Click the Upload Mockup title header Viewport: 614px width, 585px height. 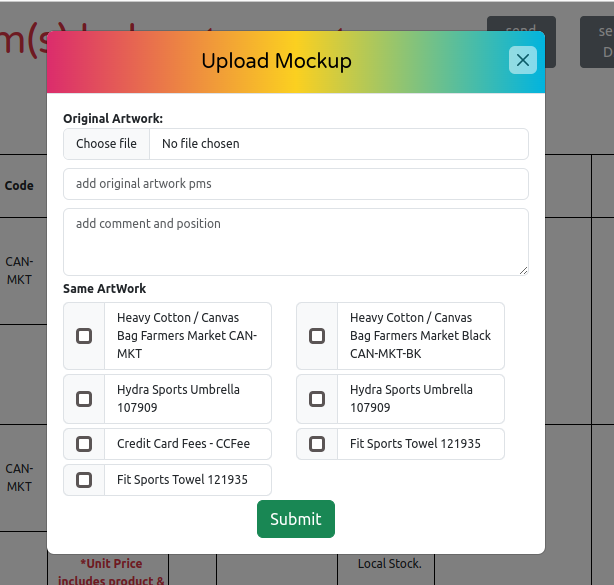(276, 62)
